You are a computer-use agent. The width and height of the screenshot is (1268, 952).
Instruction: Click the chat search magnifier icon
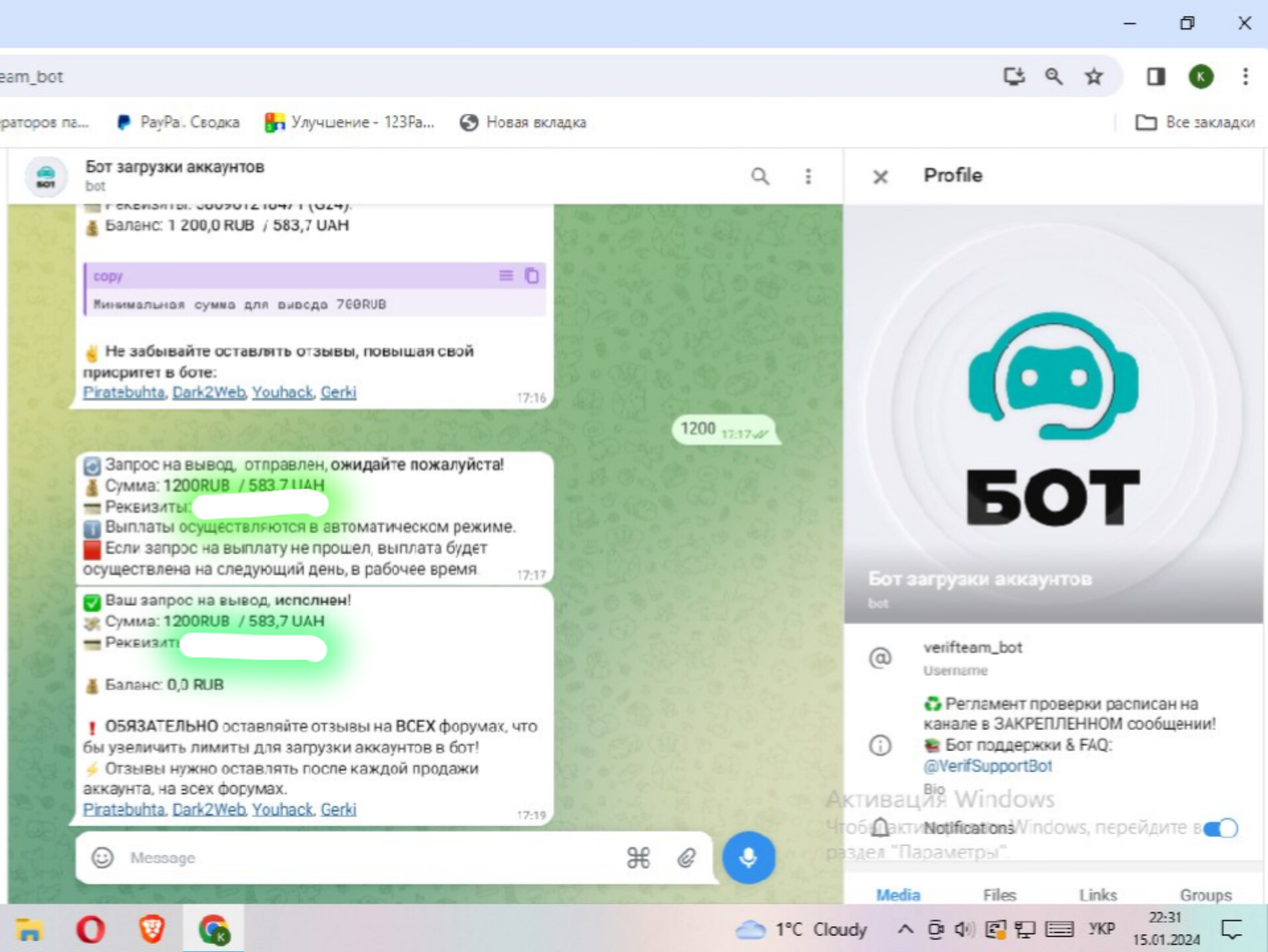760,176
